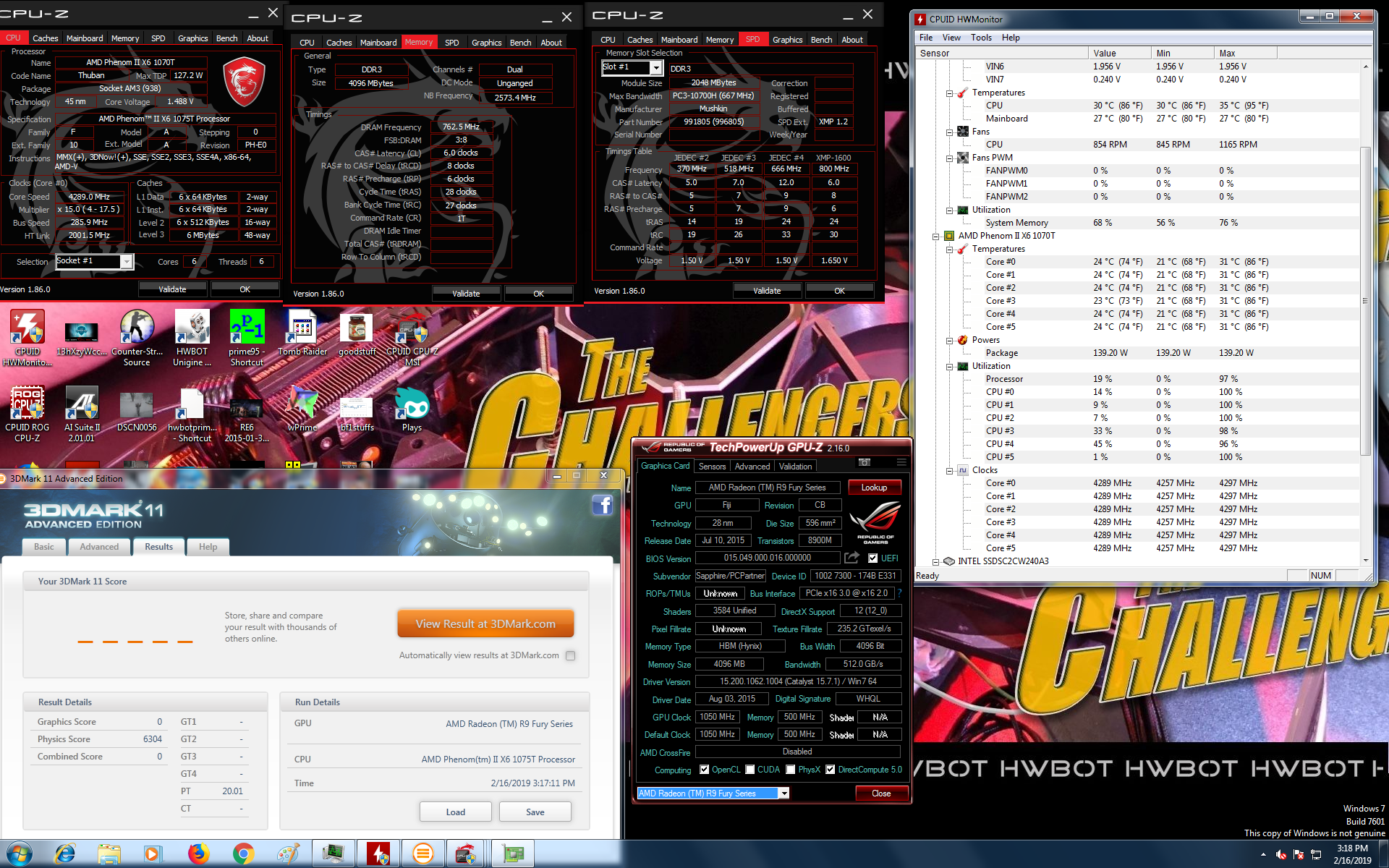The height and width of the screenshot is (868, 1389).
Task: Collapse Fans node in HWMonitor
Action: click(949, 132)
